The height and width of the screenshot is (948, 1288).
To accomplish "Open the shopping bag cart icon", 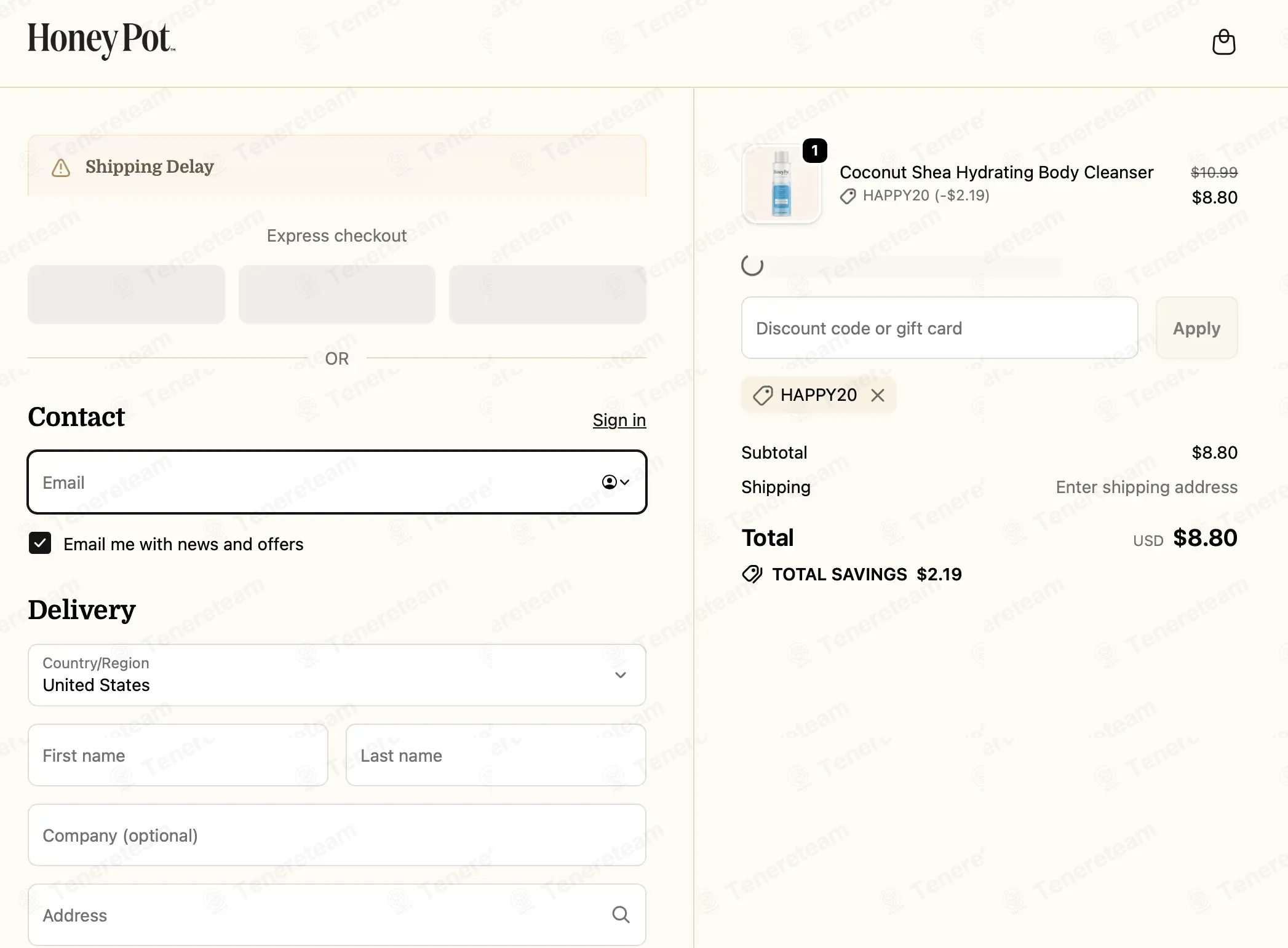I will pos(1223,42).
